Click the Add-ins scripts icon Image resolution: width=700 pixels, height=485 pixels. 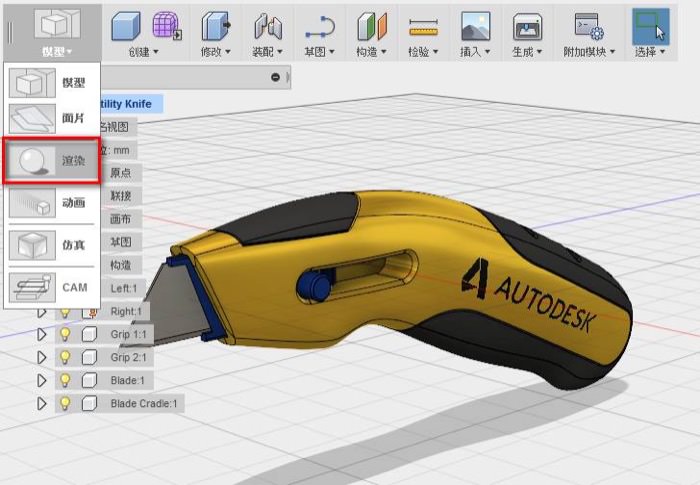pyautogui.click(x=589, y=26)
